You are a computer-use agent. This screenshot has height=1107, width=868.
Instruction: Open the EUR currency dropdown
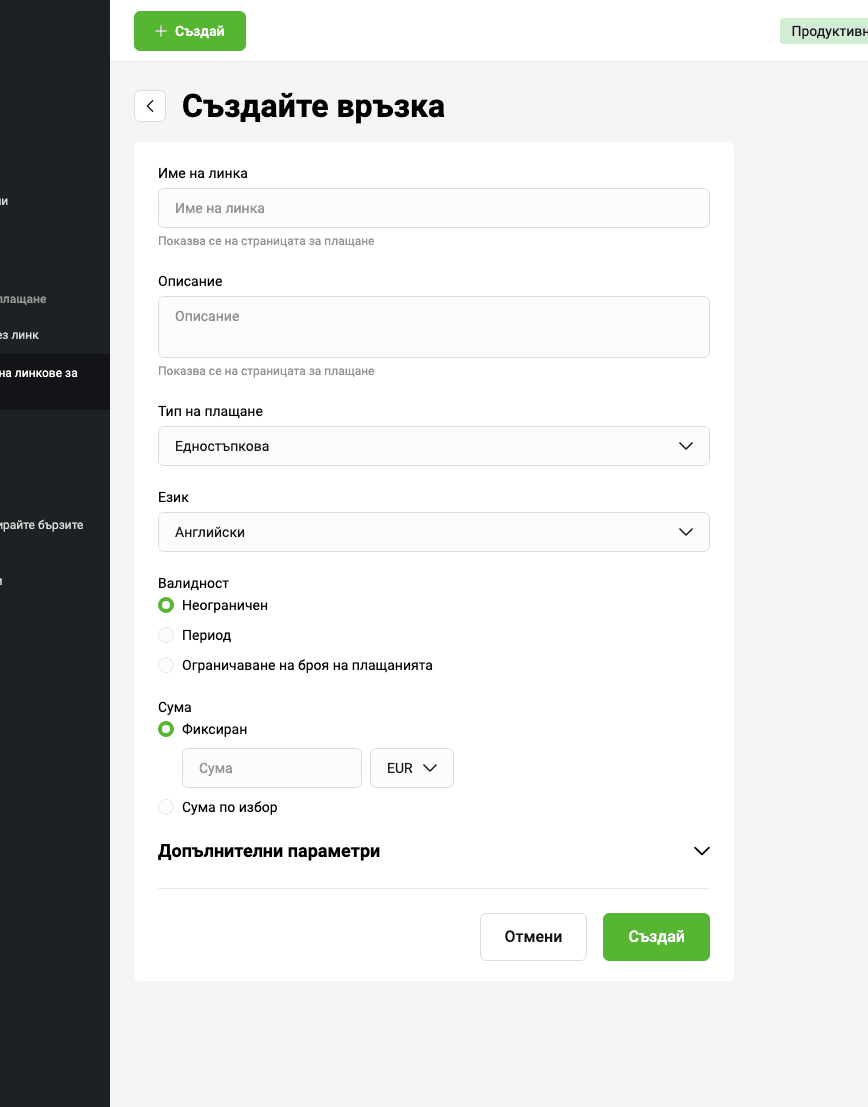(x=412, y=768)
